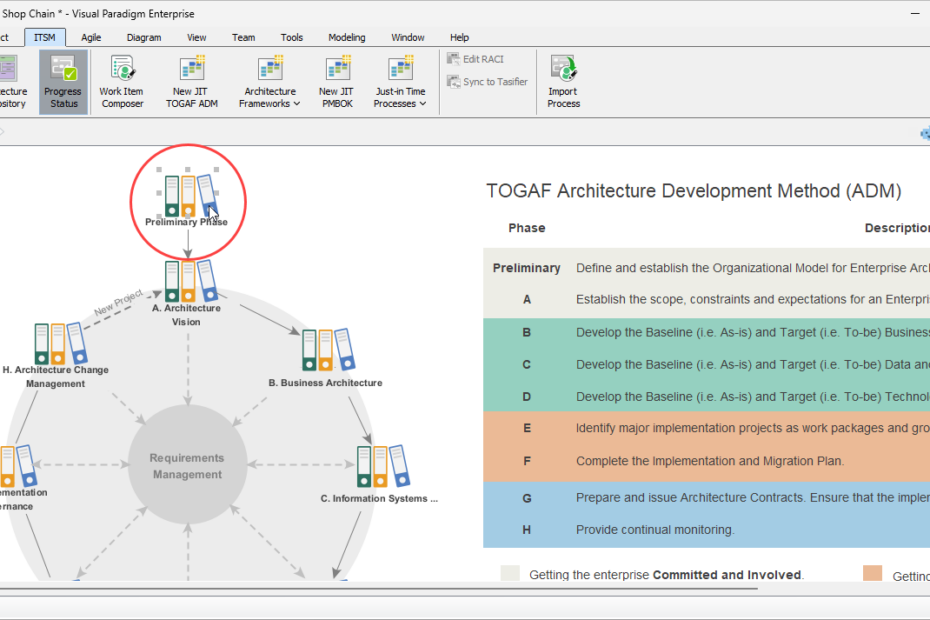
Task: Open the Modeling menu
Action: [x=346, y=37]
